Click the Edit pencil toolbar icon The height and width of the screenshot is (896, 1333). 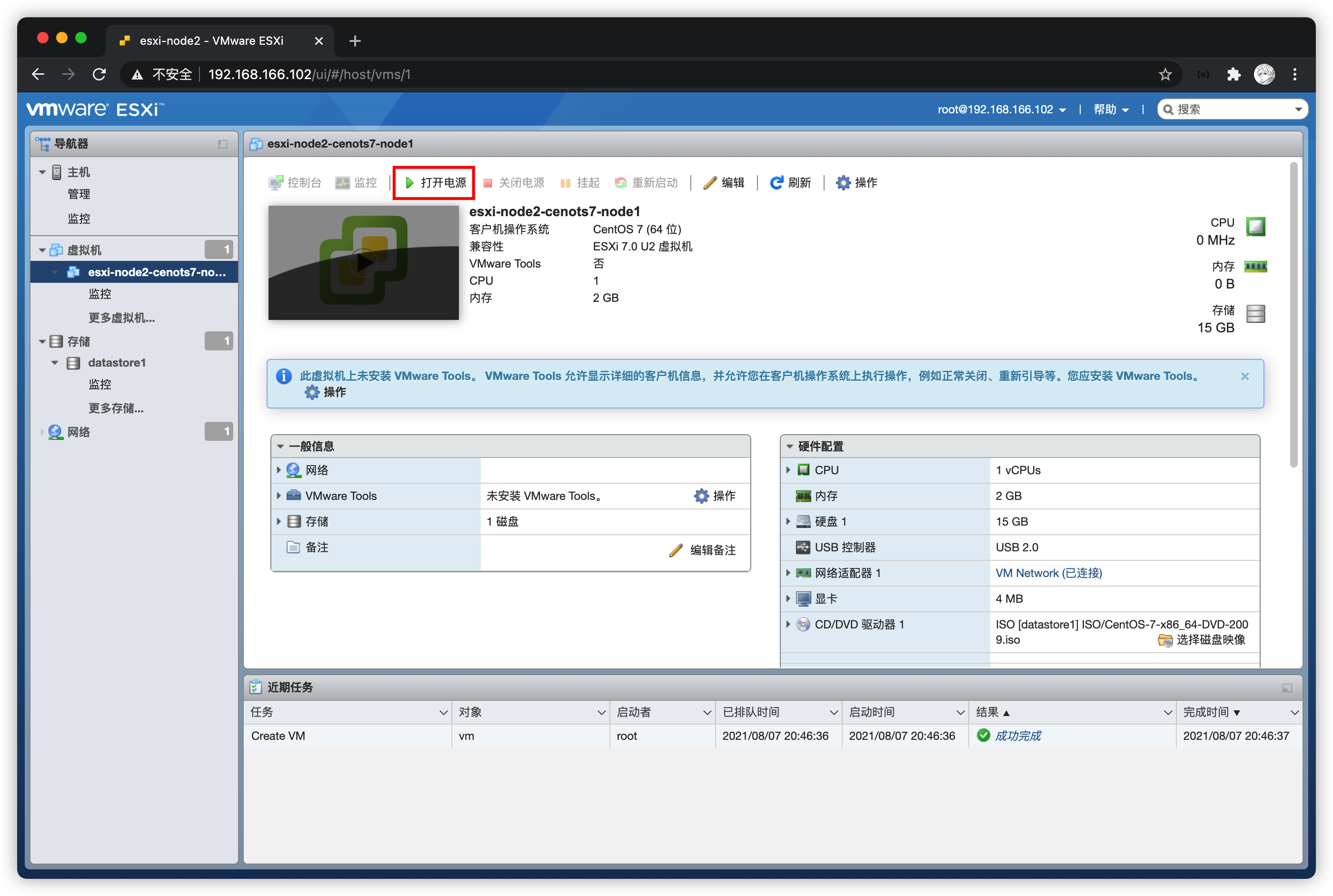710,183
